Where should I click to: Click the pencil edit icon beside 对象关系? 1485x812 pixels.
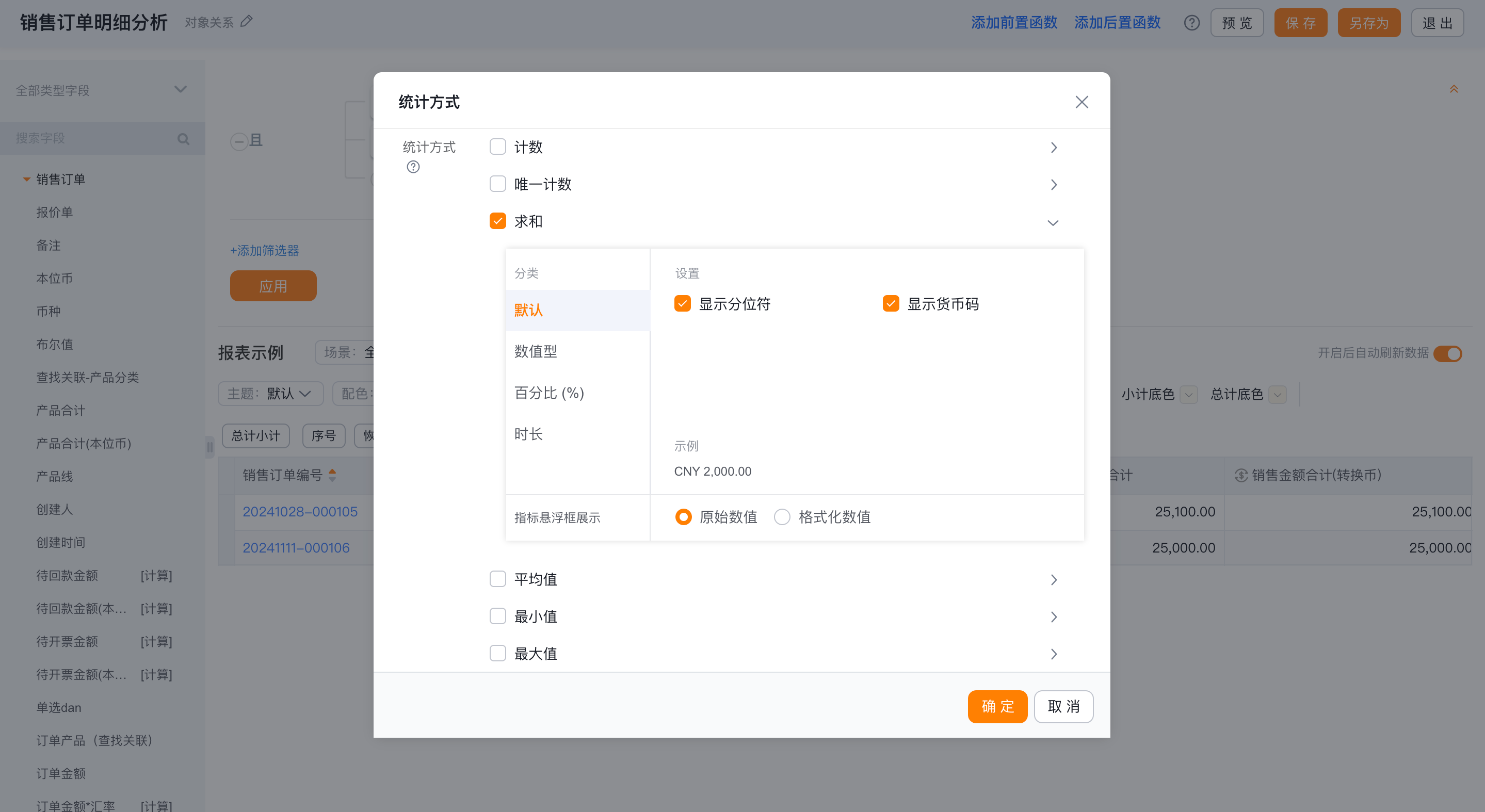point(247,22)
